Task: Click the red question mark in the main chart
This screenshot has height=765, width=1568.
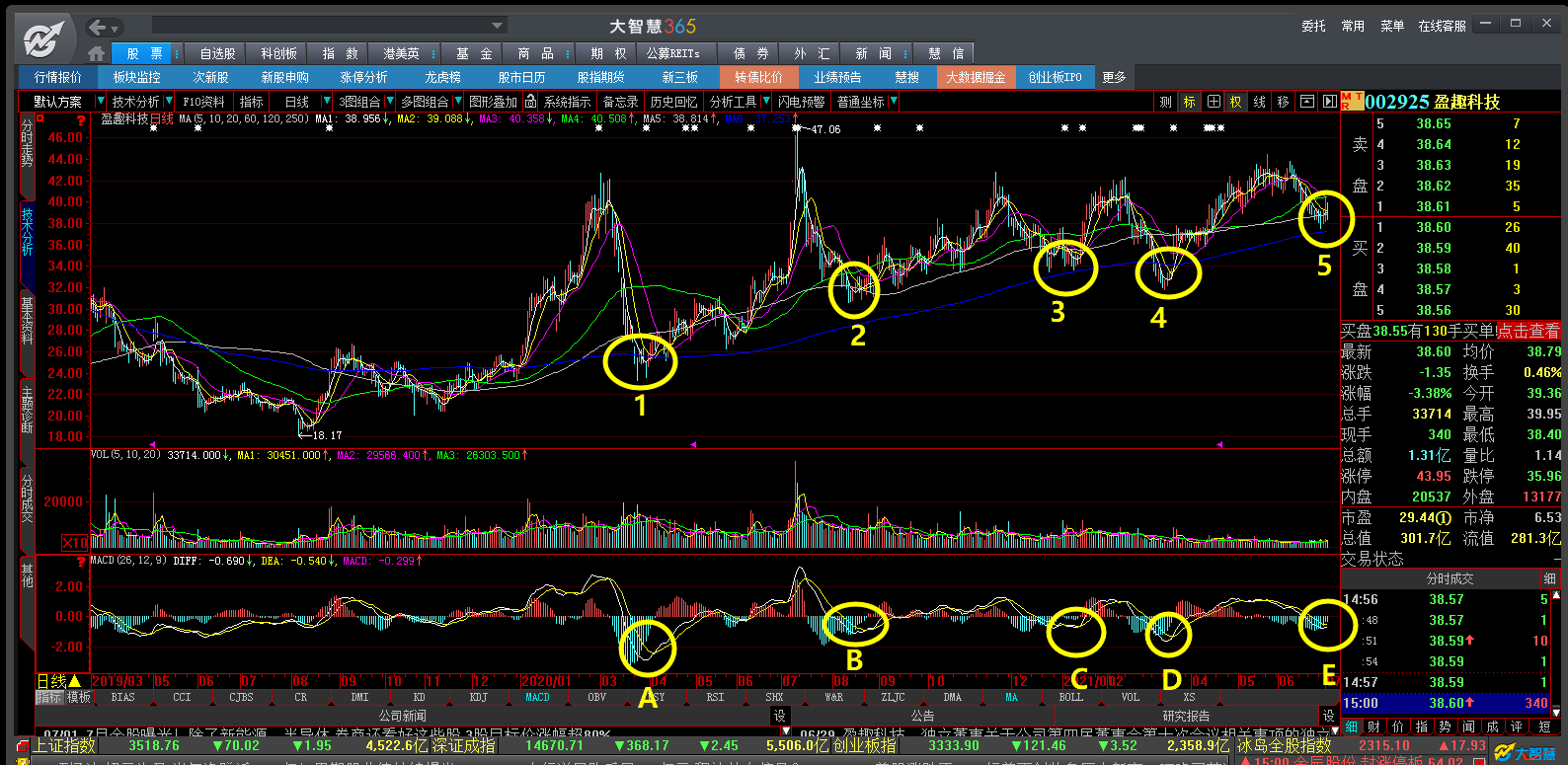Action: [81, 119]
